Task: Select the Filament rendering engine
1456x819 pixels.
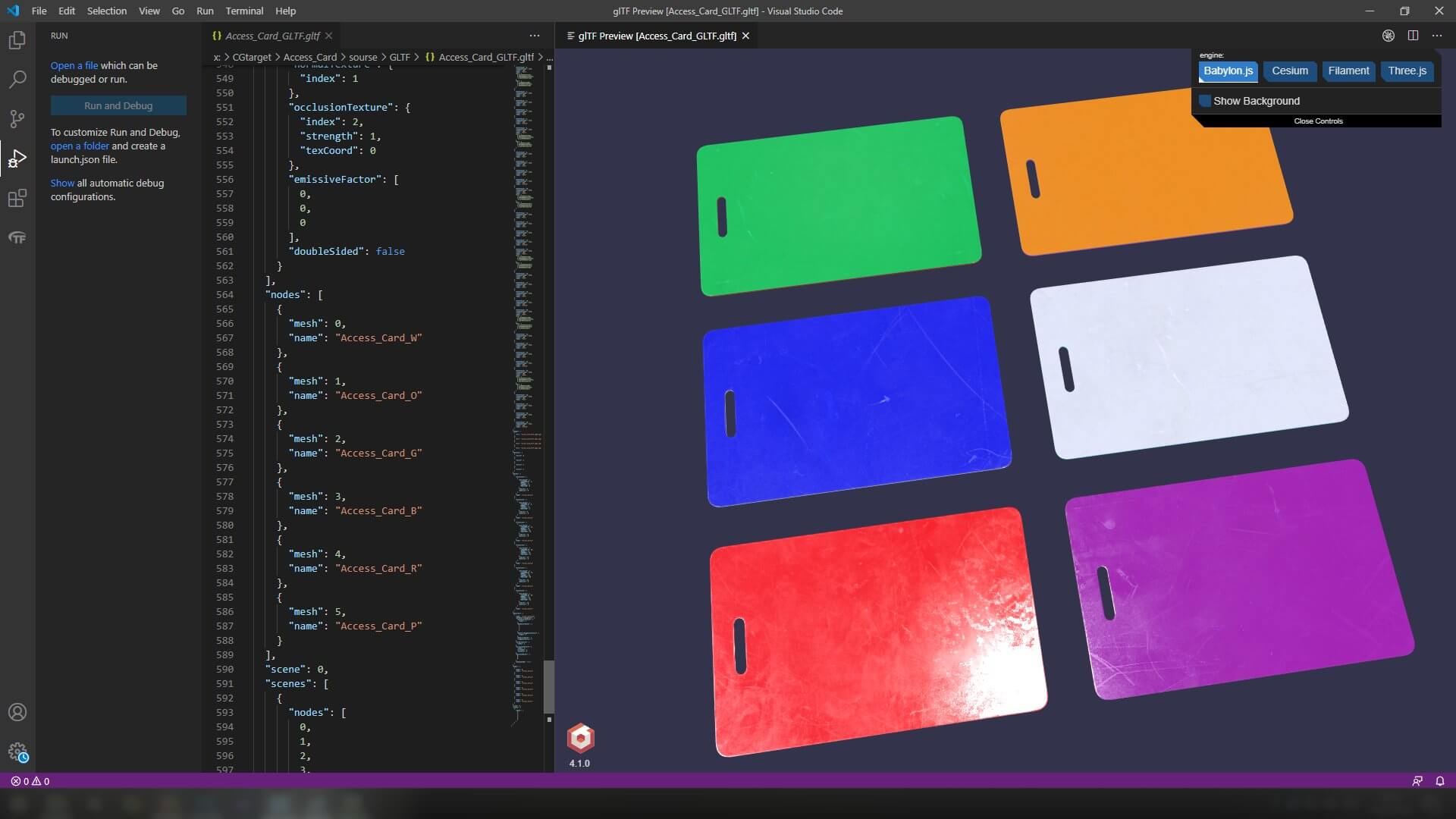Action: pyautogui.click(x=1348, y=71)
